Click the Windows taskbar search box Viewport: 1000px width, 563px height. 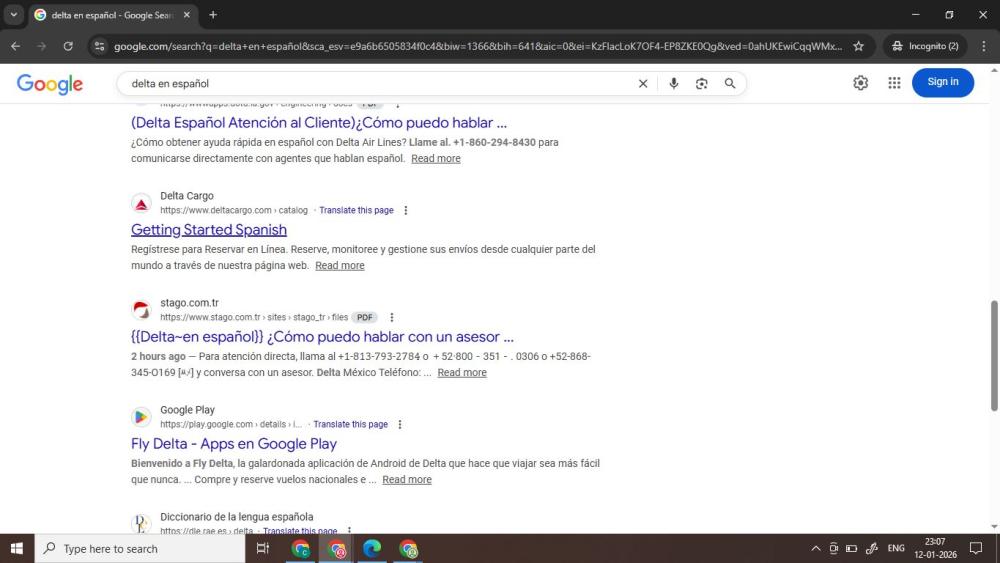pyautogui.click(x=140, y=549)
